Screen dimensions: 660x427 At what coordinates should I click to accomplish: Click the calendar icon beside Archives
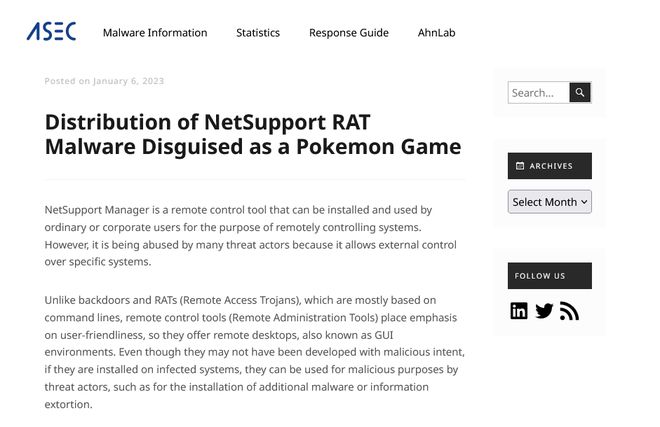520,165
